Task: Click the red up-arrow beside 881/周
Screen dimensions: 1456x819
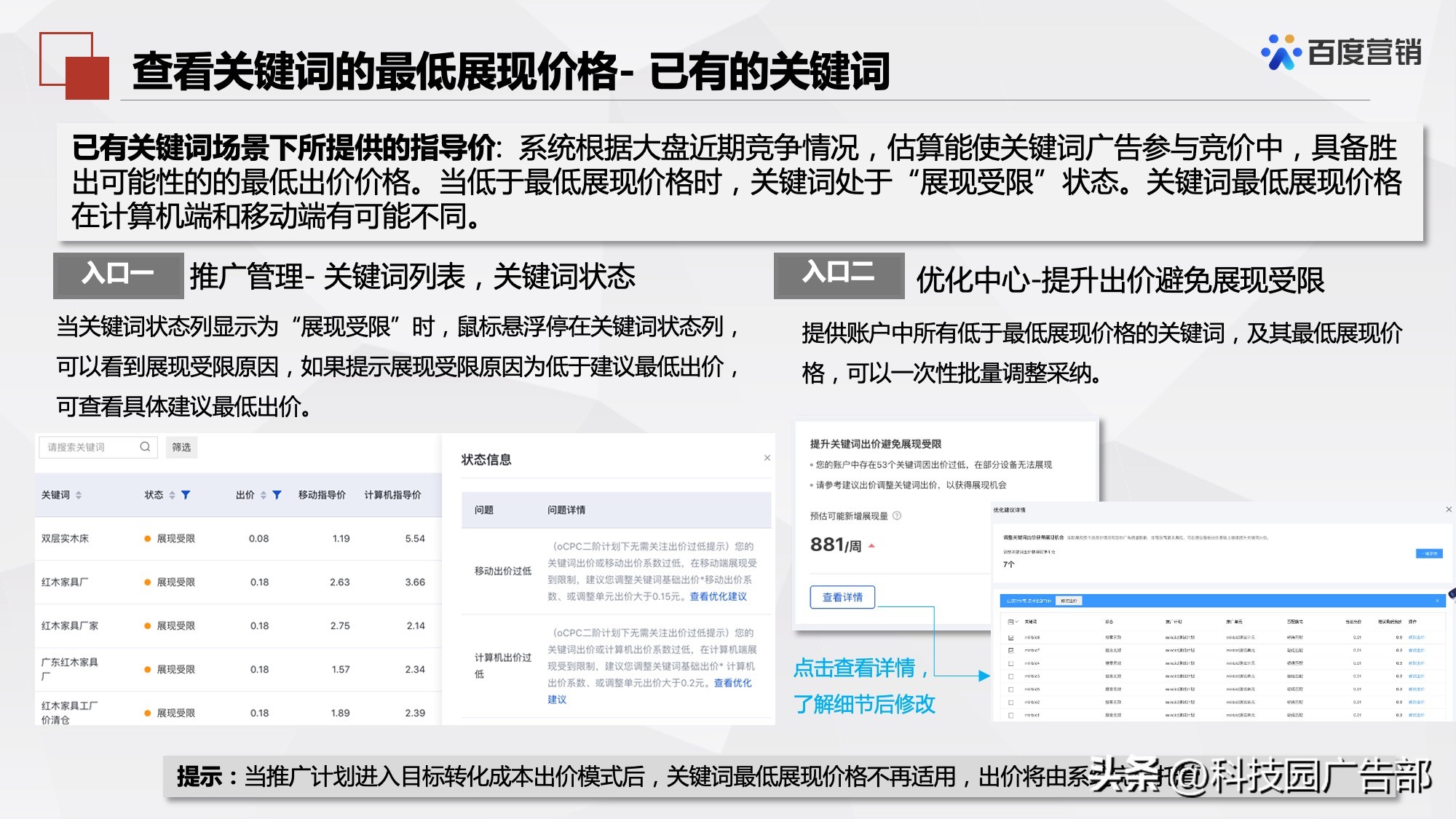Action: tap(871, 545)
